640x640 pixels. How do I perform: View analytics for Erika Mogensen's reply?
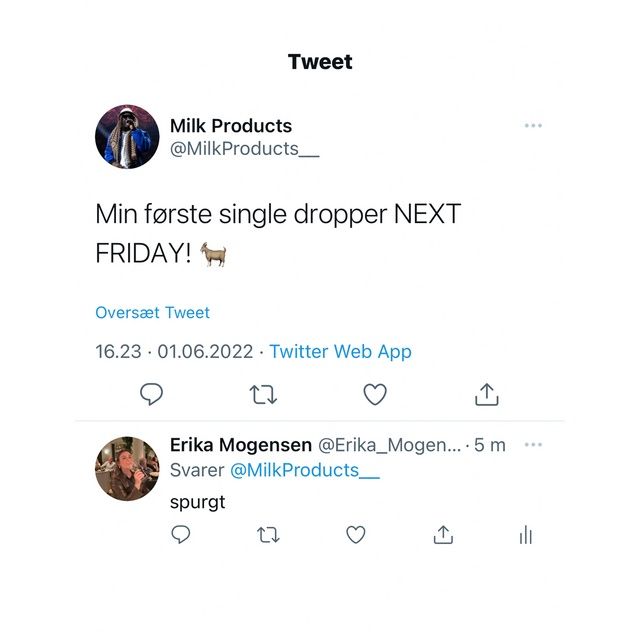[x=526, y=536]
